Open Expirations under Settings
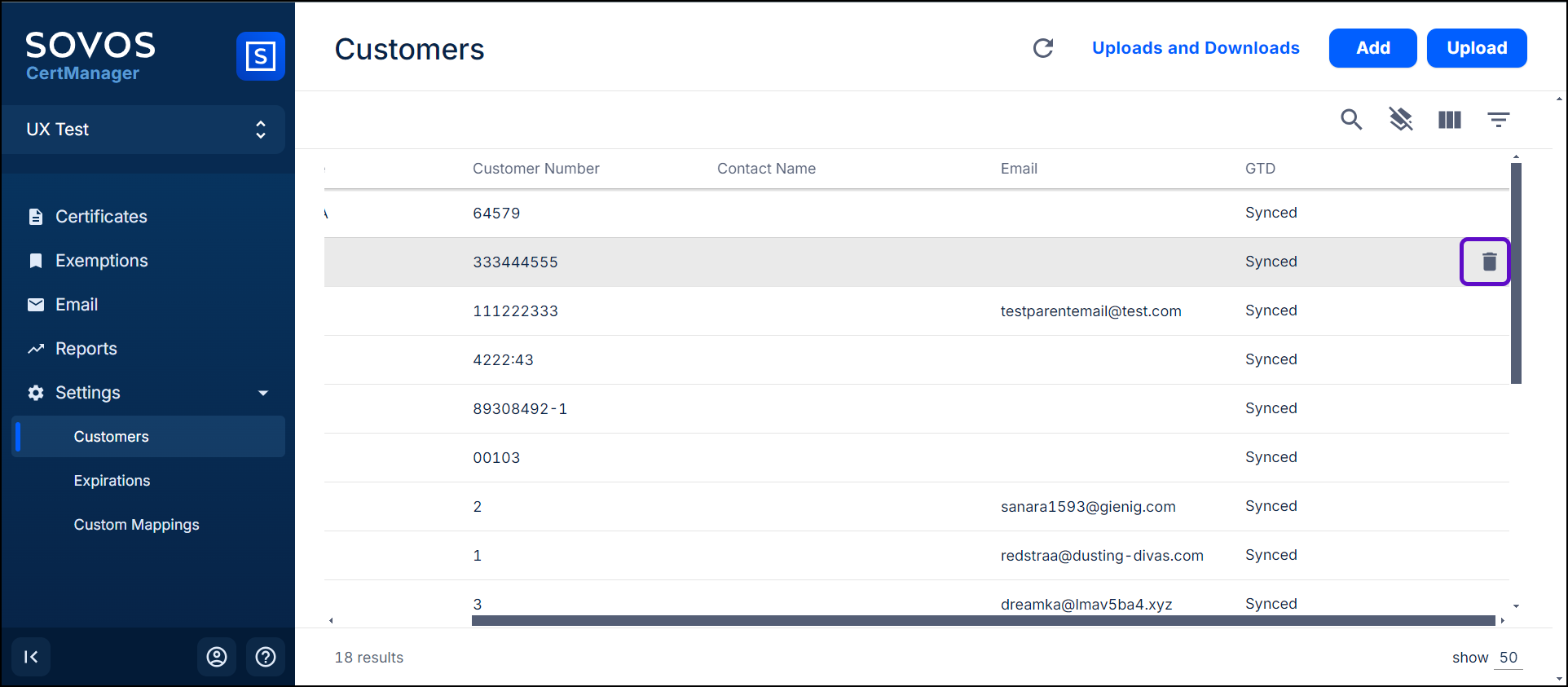The height and width of the screenshot is (687, 1568). click(x=112, y=481)
